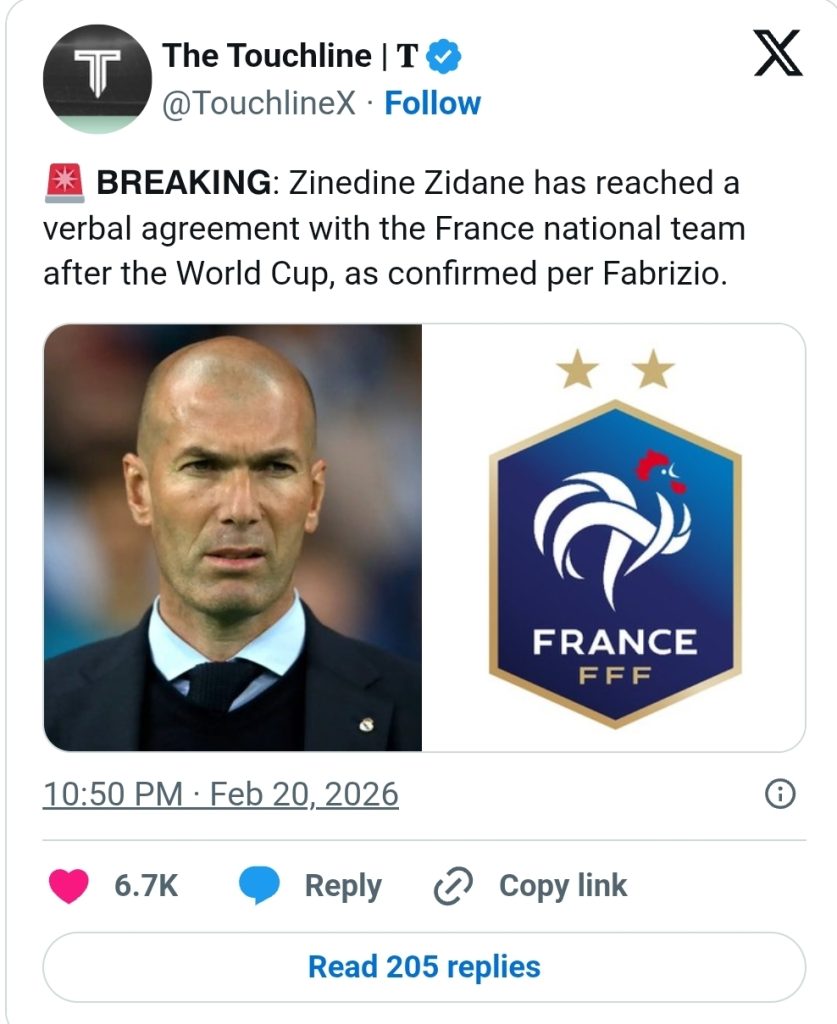Image resolution: width=837 pixels, height=1024 pixels.
Task: Open the Twitter info circle icon
Action: [779, 794]
